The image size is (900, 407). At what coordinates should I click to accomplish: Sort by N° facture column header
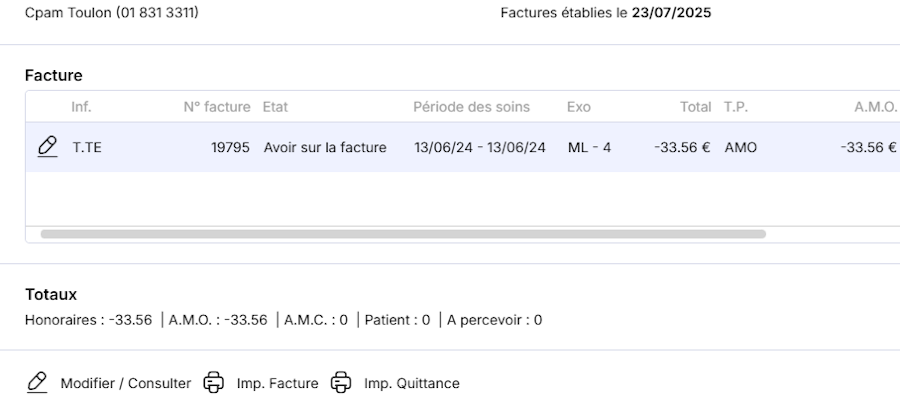(x=216, y=107)
